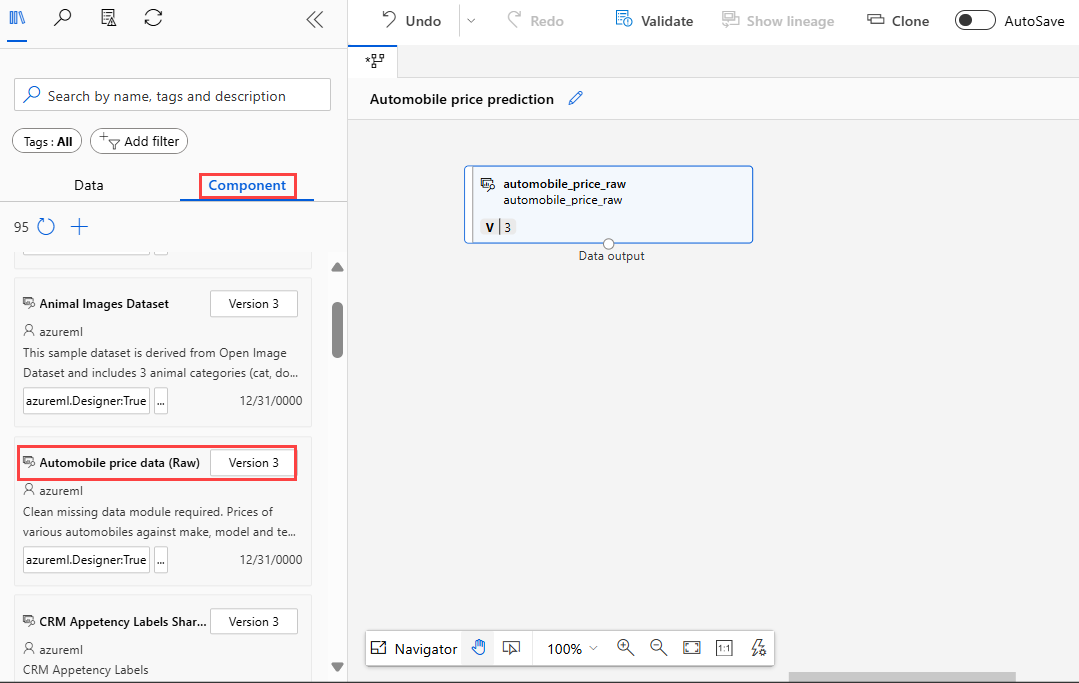Click the down arrow of asset list scrollbar

click(x=337, y=666)
